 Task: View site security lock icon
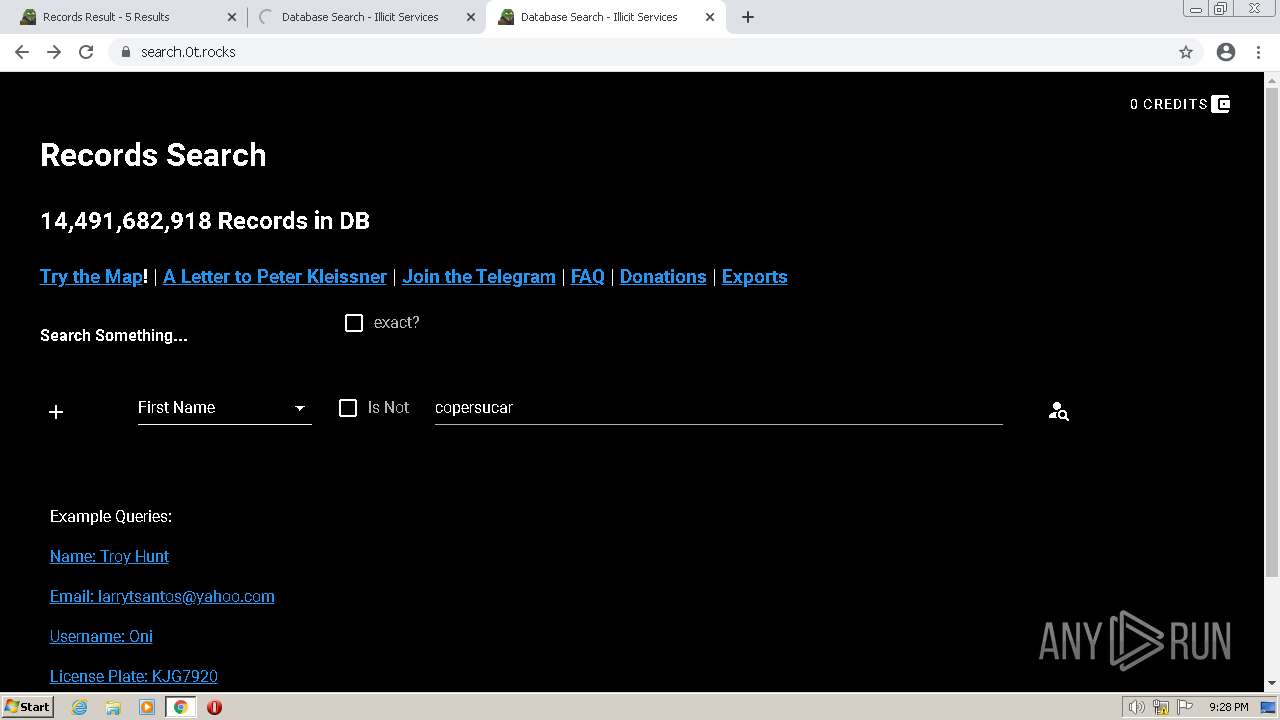click(126, 52)
